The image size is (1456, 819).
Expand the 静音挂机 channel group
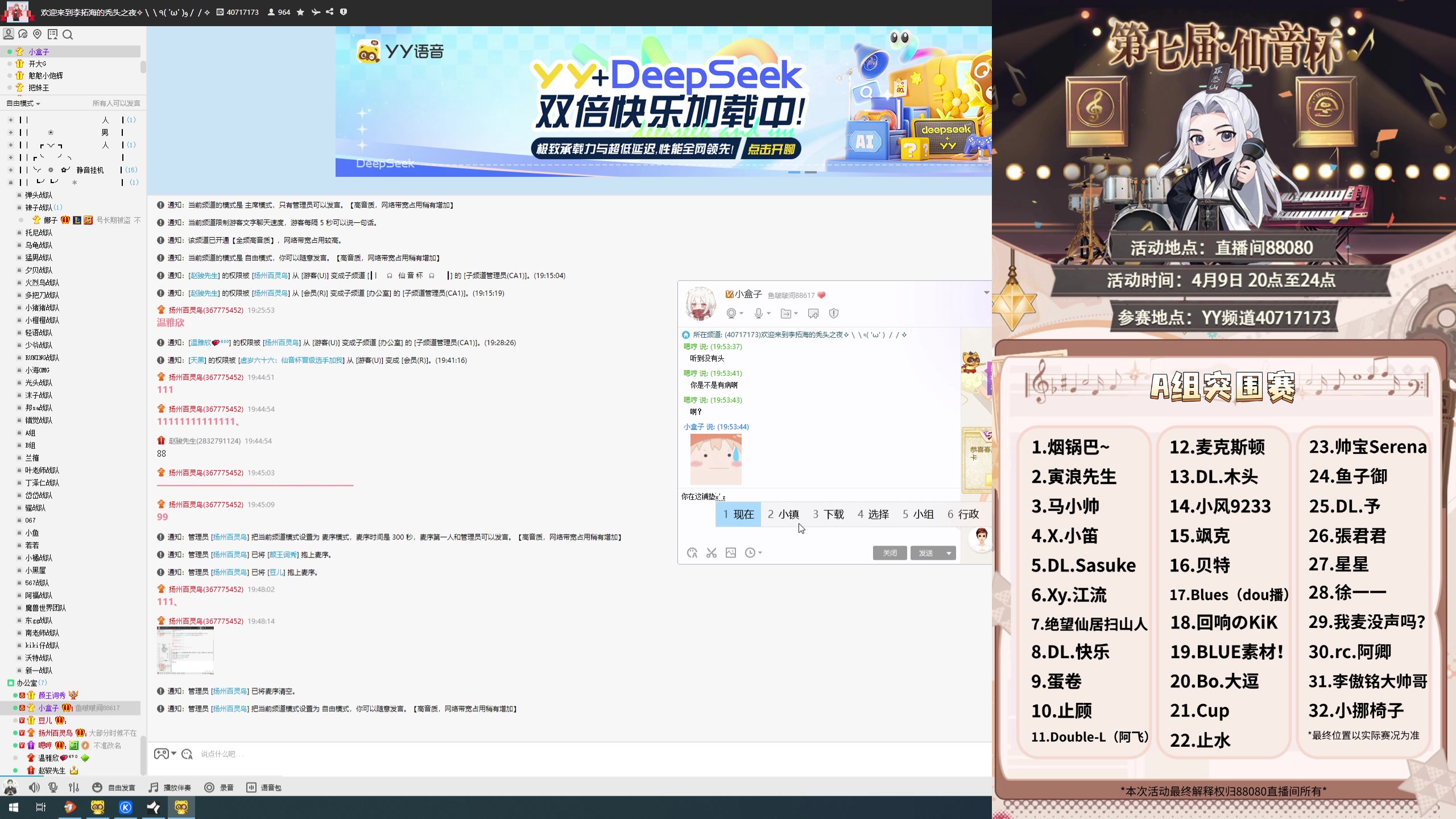pyautogui.click(x=11, y=170)
